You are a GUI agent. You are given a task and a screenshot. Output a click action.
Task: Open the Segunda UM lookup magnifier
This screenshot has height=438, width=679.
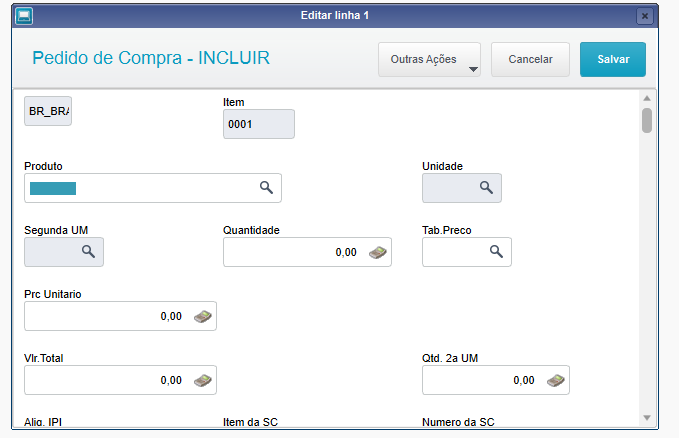pos(88,251)
